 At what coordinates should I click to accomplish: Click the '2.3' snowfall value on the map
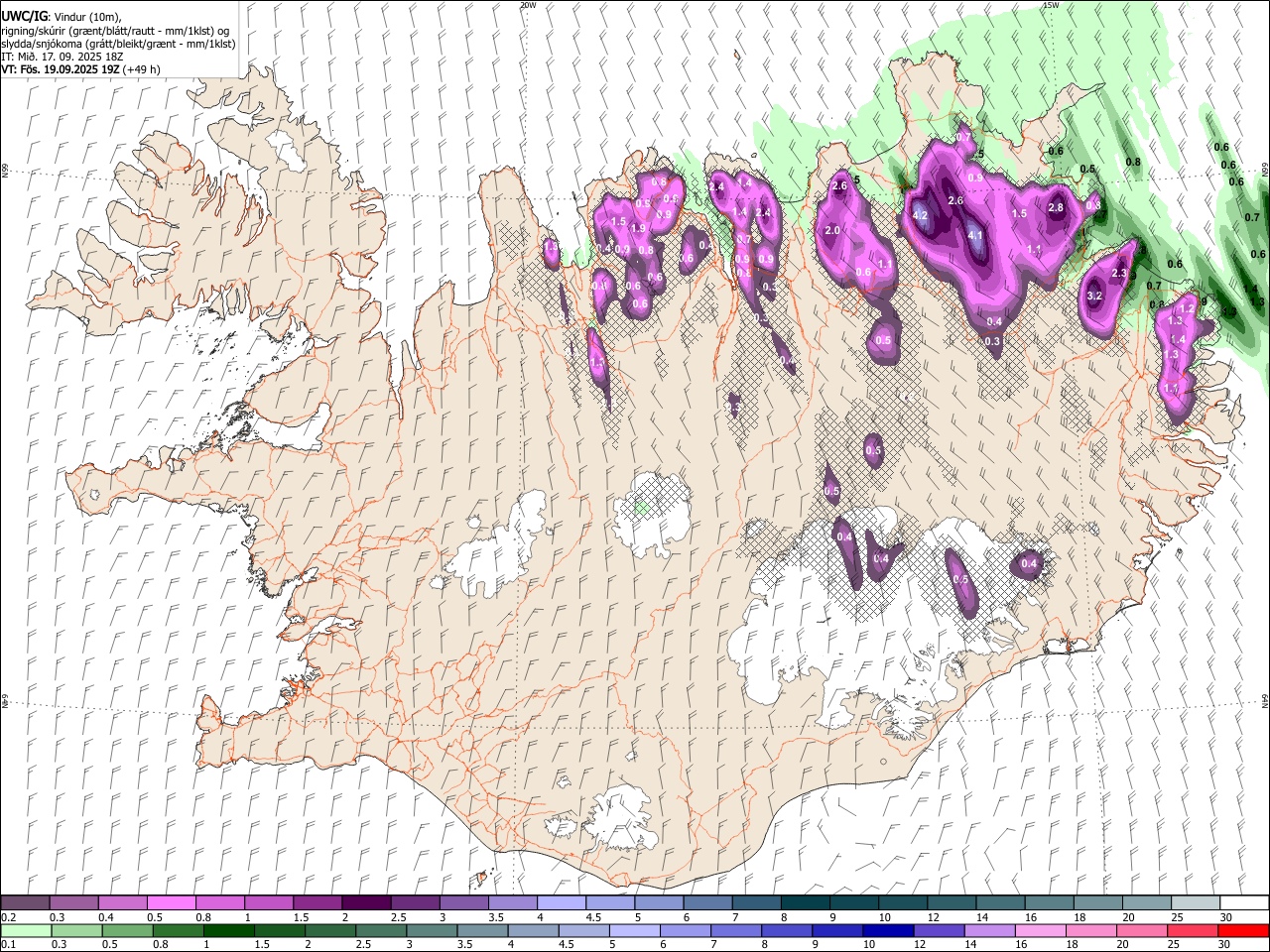[1120, 273]
